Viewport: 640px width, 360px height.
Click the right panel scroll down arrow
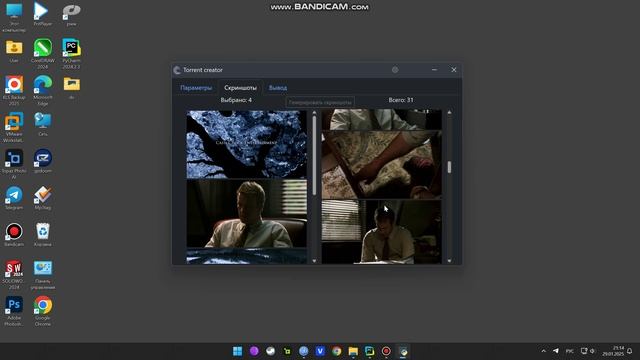(x=449, y=260)
